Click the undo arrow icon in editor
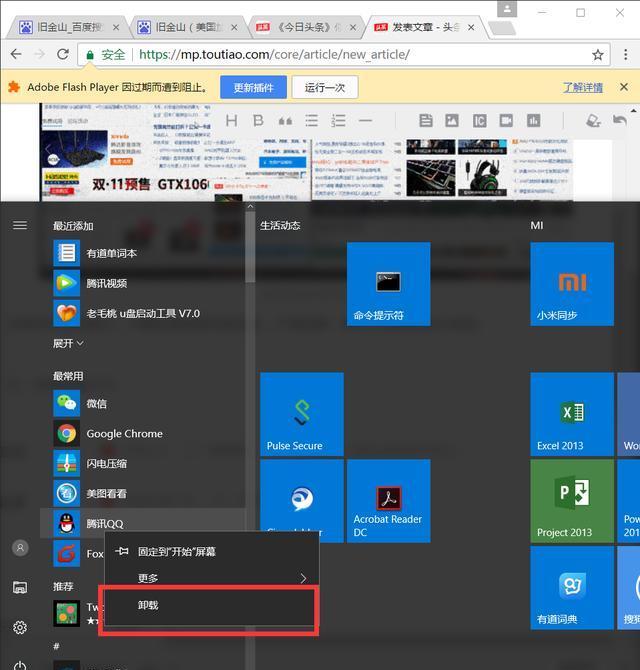This screenshot has height=670, width=640. 619,120
